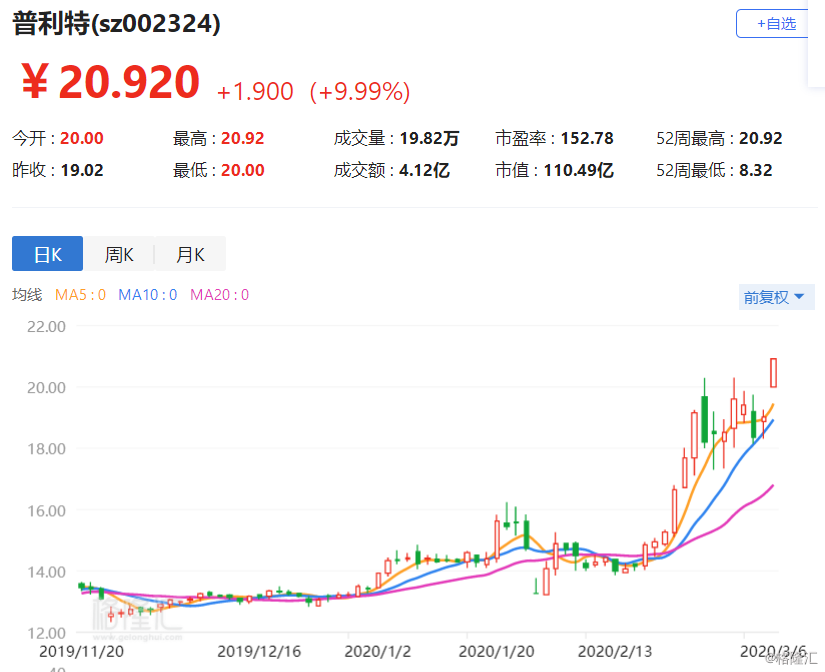Viewport: 825px width, 672px height.
Task: Click 最低 value 20.00
Action: tap(243, 170)
